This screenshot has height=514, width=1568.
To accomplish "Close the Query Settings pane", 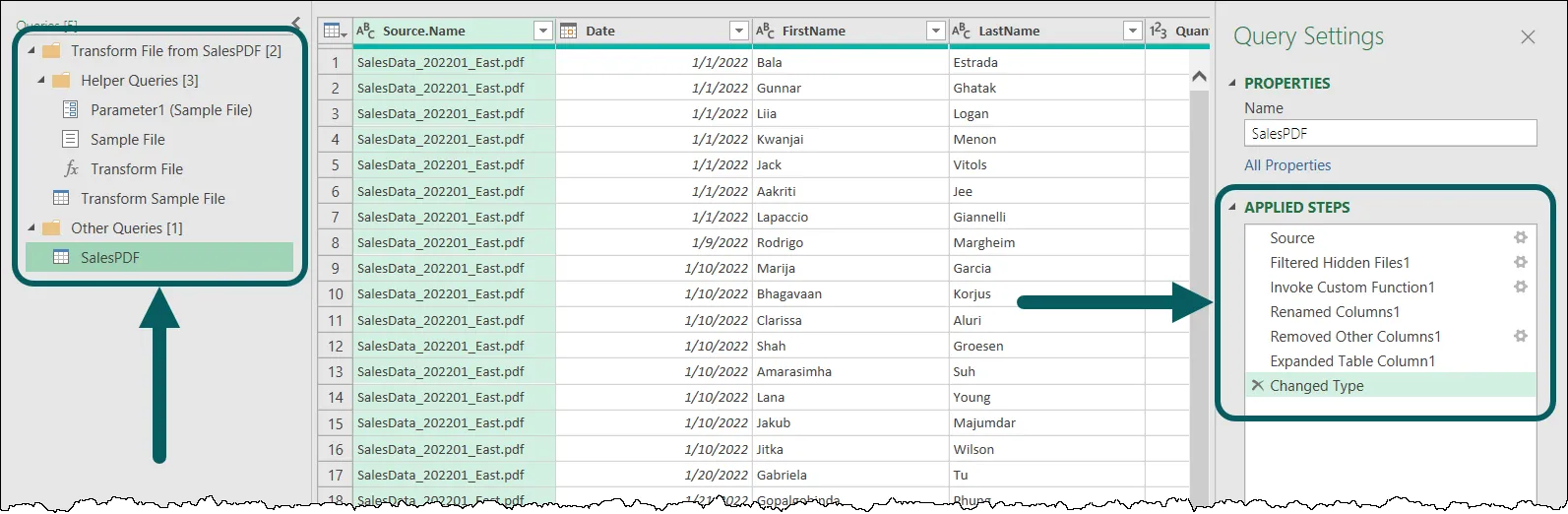I will click(x=1528, y=37).
